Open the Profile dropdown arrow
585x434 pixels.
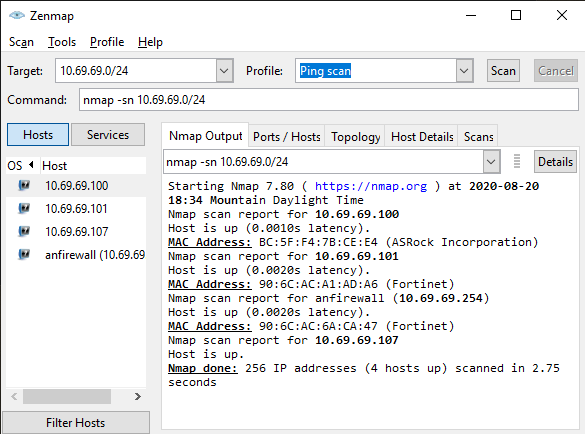(x=464, y=71)
